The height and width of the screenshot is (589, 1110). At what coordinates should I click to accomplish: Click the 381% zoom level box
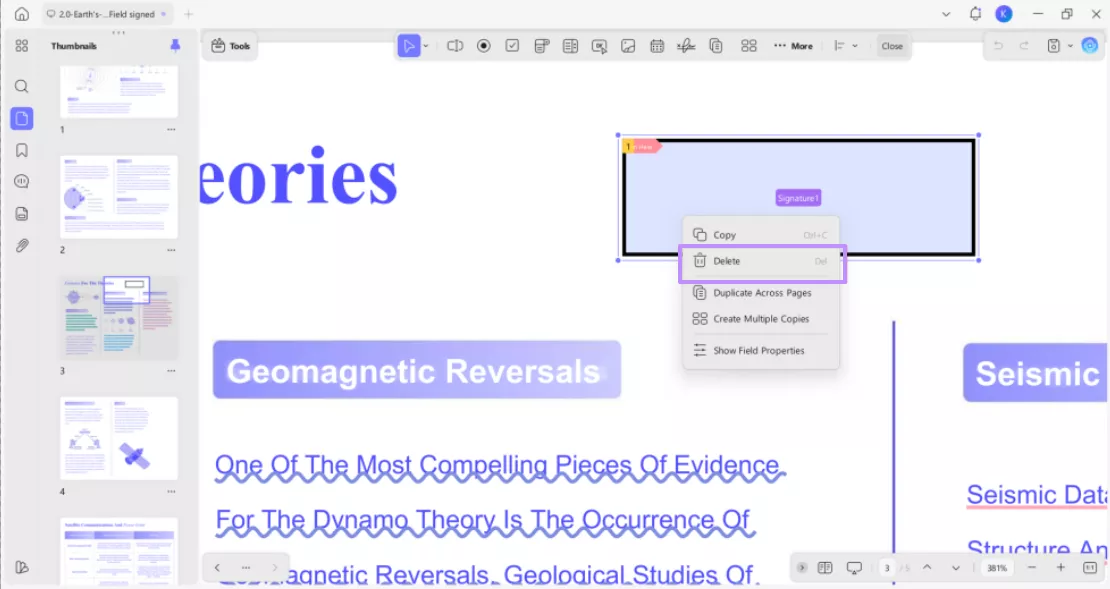click(x=997, y=568)
